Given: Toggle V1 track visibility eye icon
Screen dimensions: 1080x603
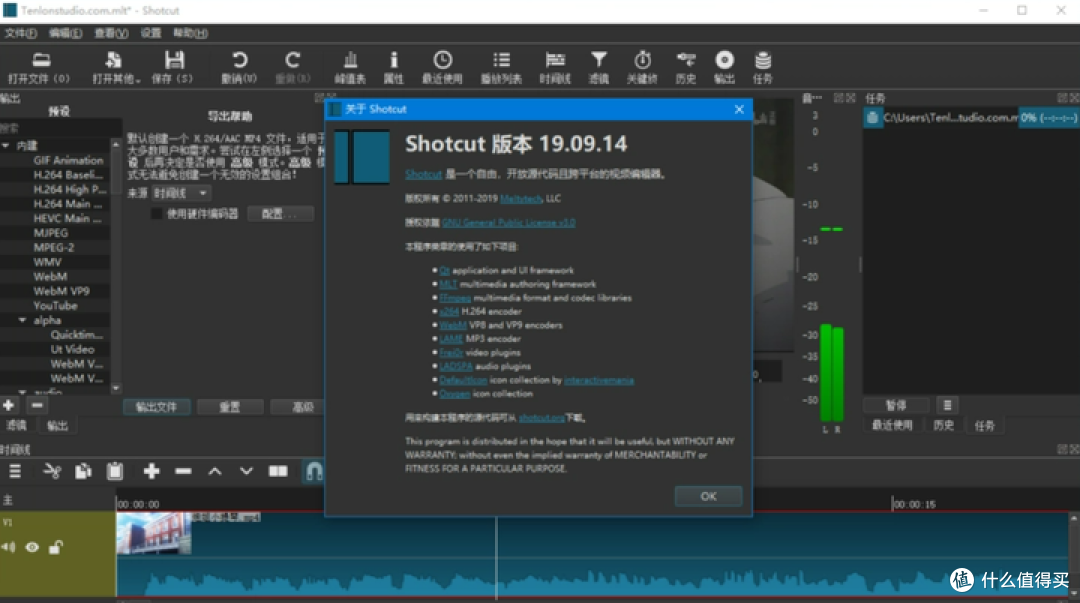Looking at the screenshot, I should (x=32, y=547).
